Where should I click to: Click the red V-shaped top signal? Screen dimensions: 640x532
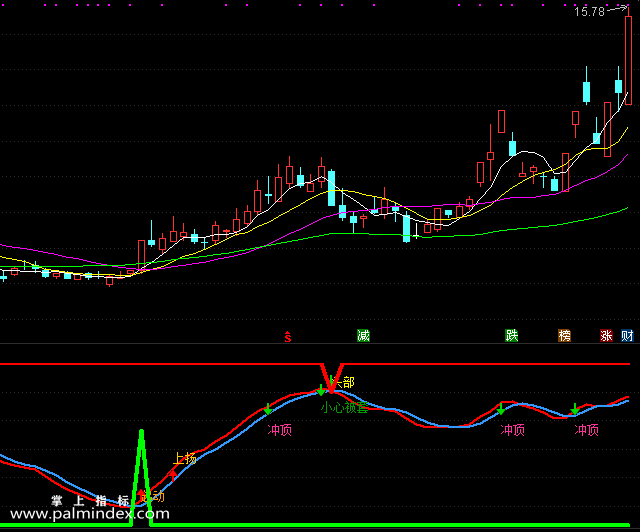pyautogui.click(x=331, y=378)
